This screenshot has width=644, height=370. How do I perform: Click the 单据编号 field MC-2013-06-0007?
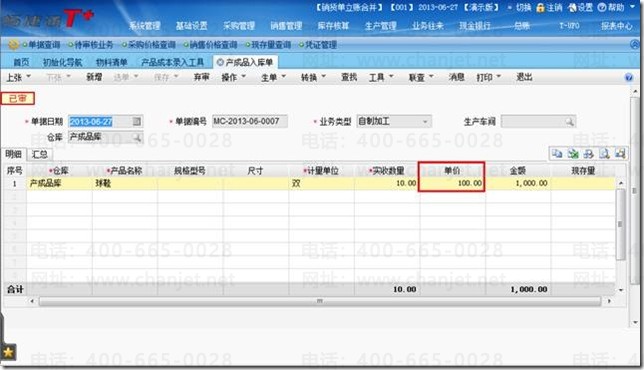click(x=249, y=122)
